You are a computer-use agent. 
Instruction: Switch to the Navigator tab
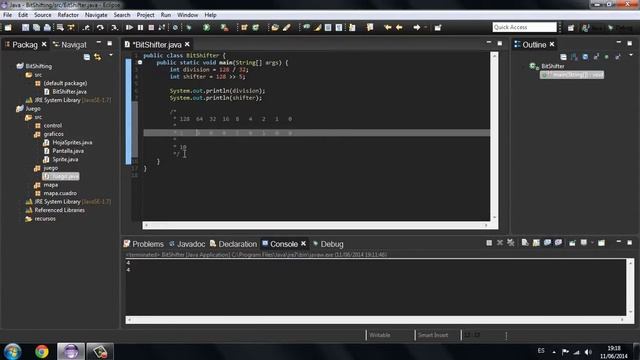coord(70,44)
